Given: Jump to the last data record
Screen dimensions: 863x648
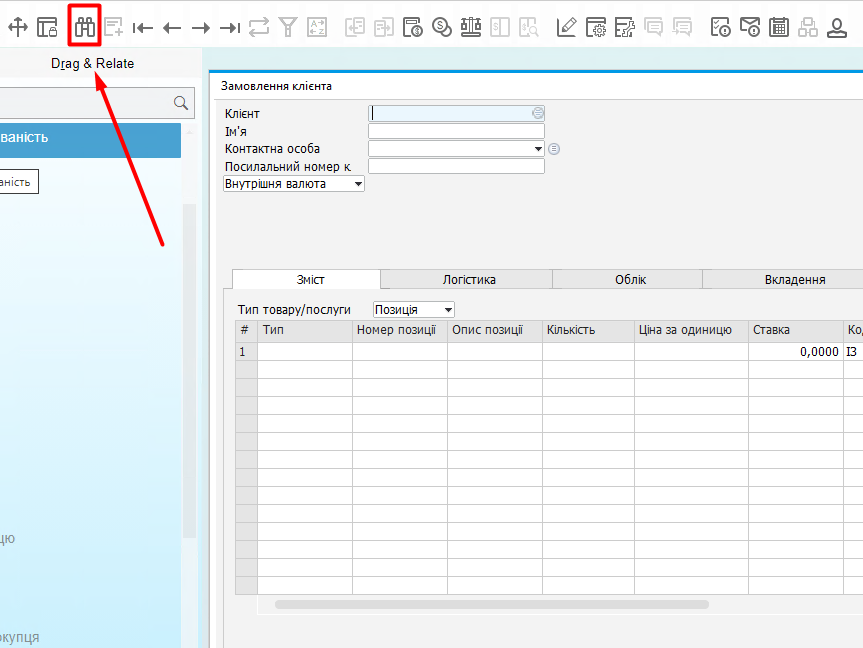Looking at the screenshot, I should pos(230,28).
